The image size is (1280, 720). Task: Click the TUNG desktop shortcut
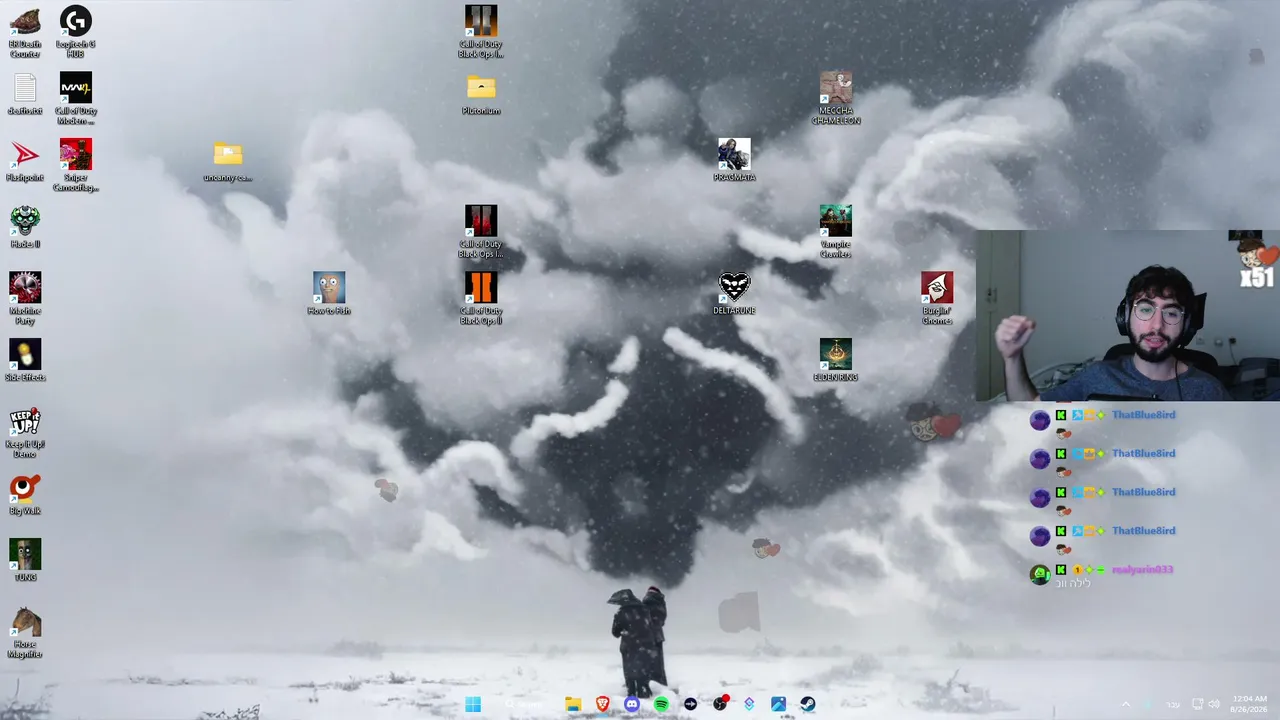25,560
